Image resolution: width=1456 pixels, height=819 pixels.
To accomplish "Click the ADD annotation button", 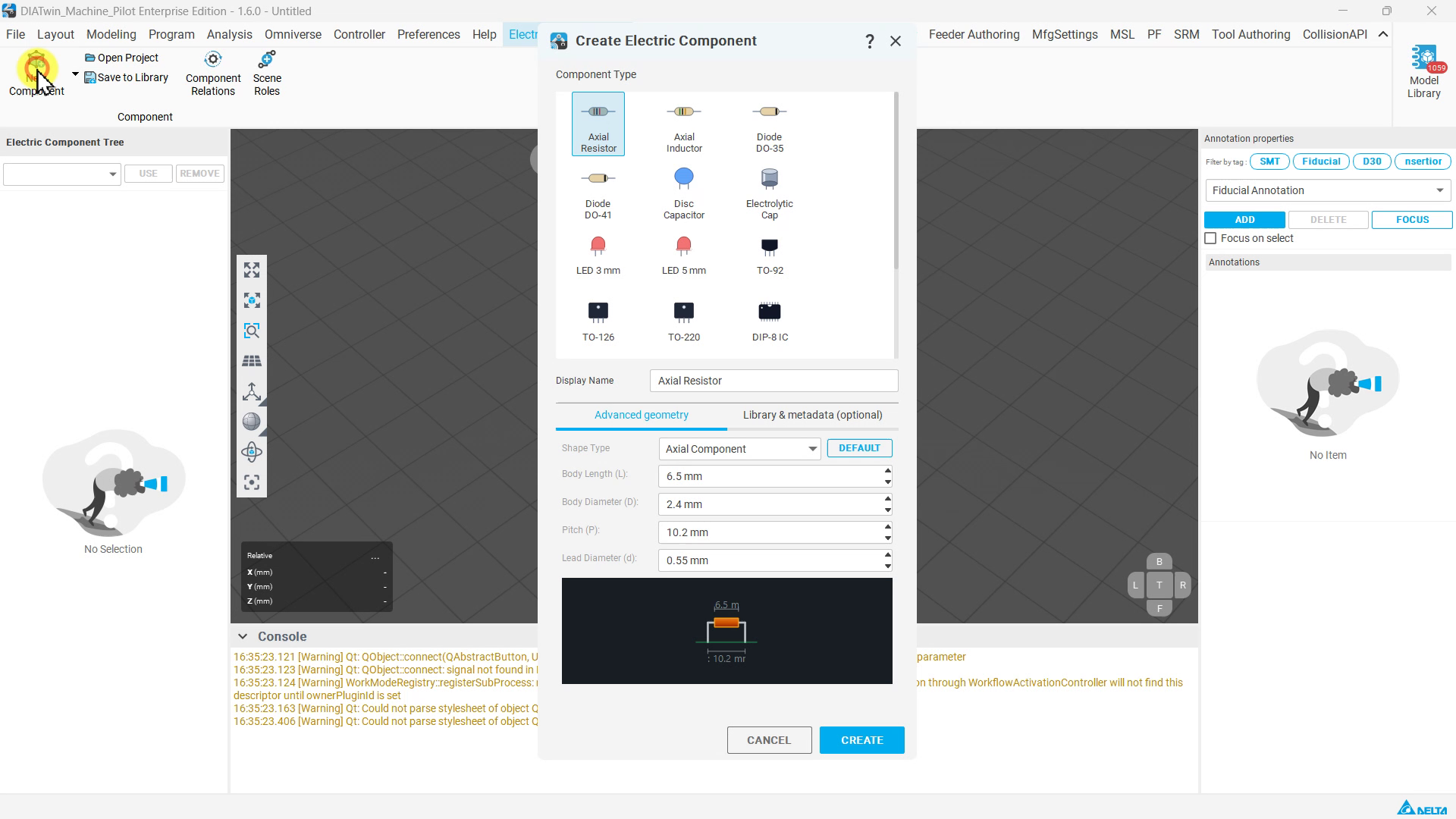I will point(1244,220).
